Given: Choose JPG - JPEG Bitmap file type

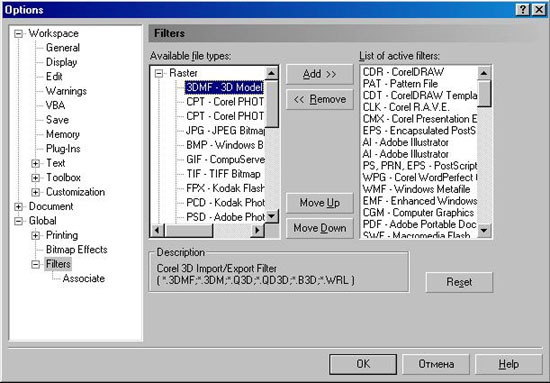Looking at the screenshot, I should click(x=225, y=130).
